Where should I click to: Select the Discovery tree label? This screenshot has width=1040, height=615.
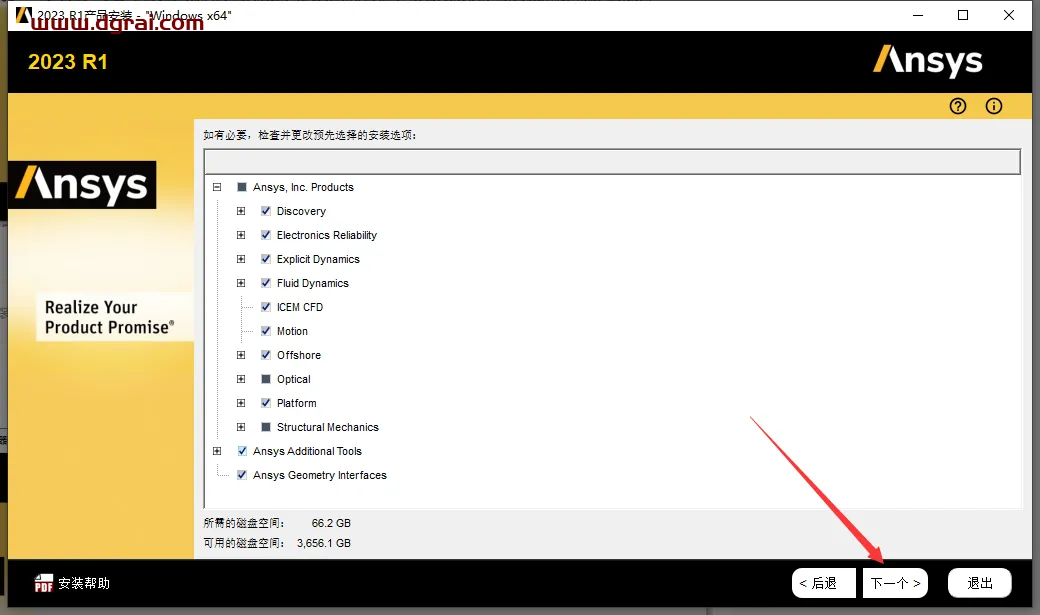click(x=301, y=211)
